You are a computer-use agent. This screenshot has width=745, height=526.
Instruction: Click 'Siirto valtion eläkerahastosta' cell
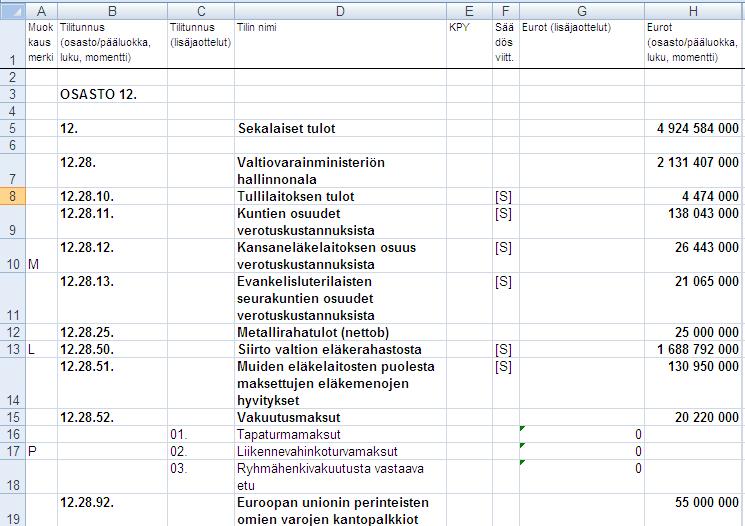coord(340,349)
